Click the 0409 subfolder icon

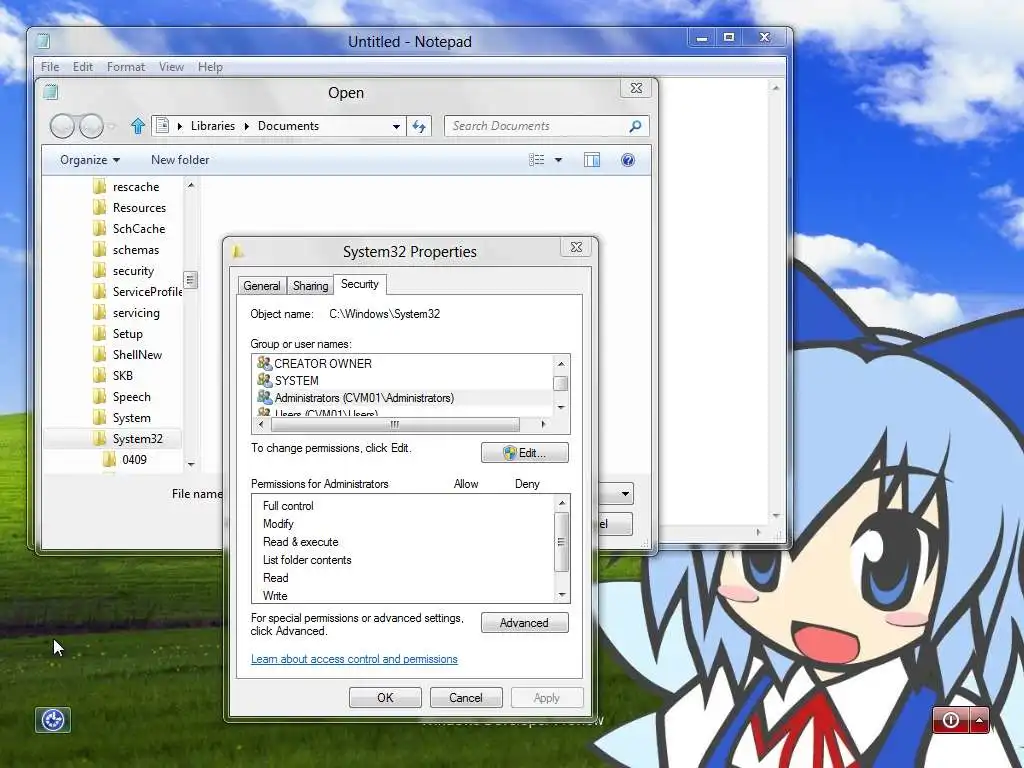[x=109, y=459]
